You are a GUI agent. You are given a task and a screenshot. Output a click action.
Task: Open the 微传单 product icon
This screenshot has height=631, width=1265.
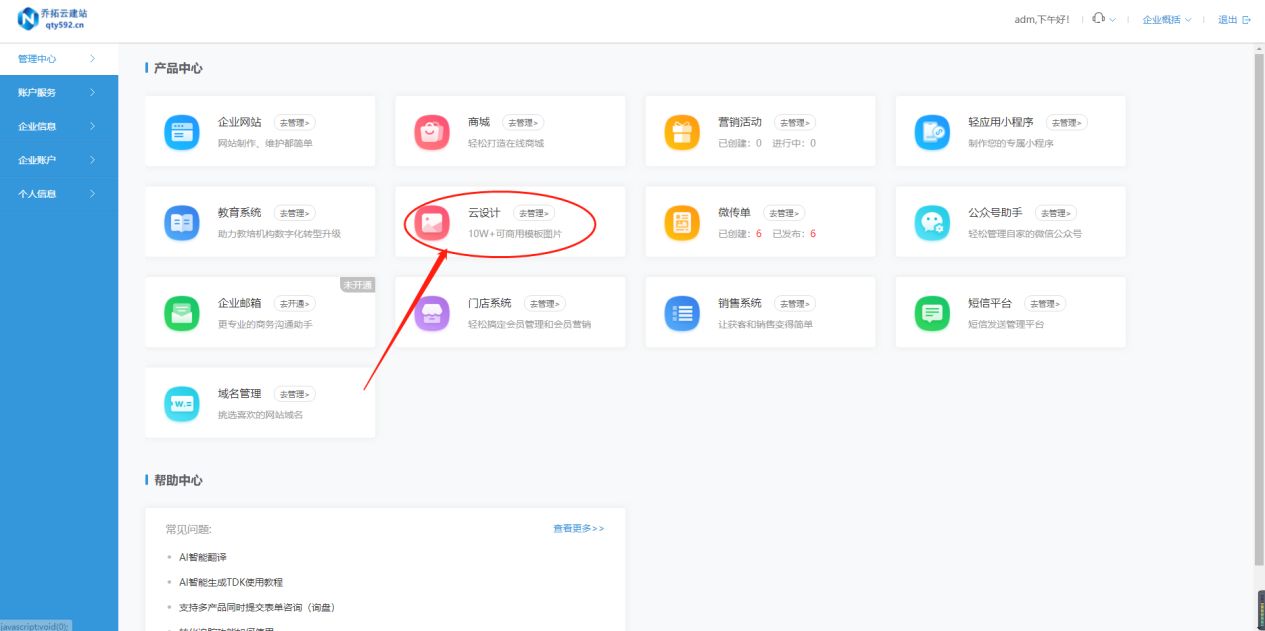pos(681,221)
